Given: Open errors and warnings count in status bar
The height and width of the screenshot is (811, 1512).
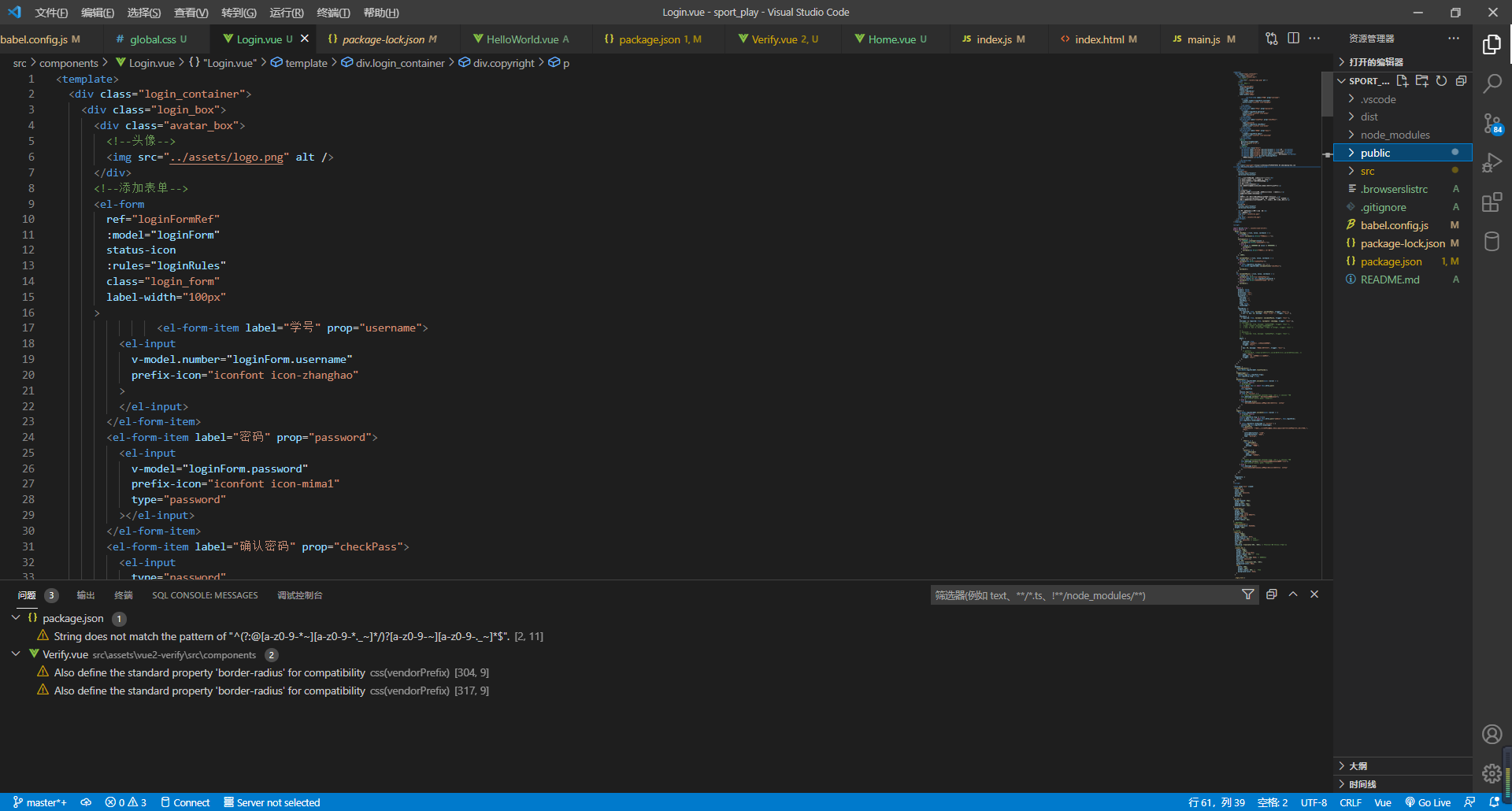Looking at the screenshot, I should [126, 802].
